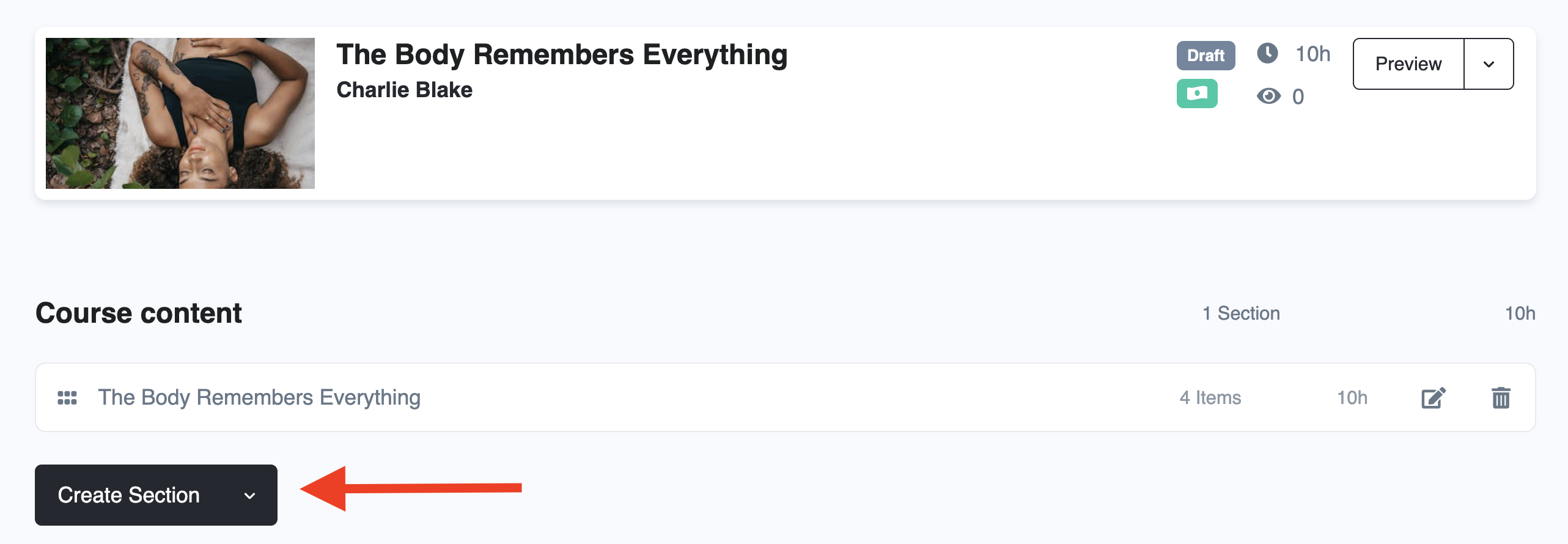Click the author name Charlie Blake
Image resolution: width=1568 pixels, height=544 pixels.
tap(404, 90)
